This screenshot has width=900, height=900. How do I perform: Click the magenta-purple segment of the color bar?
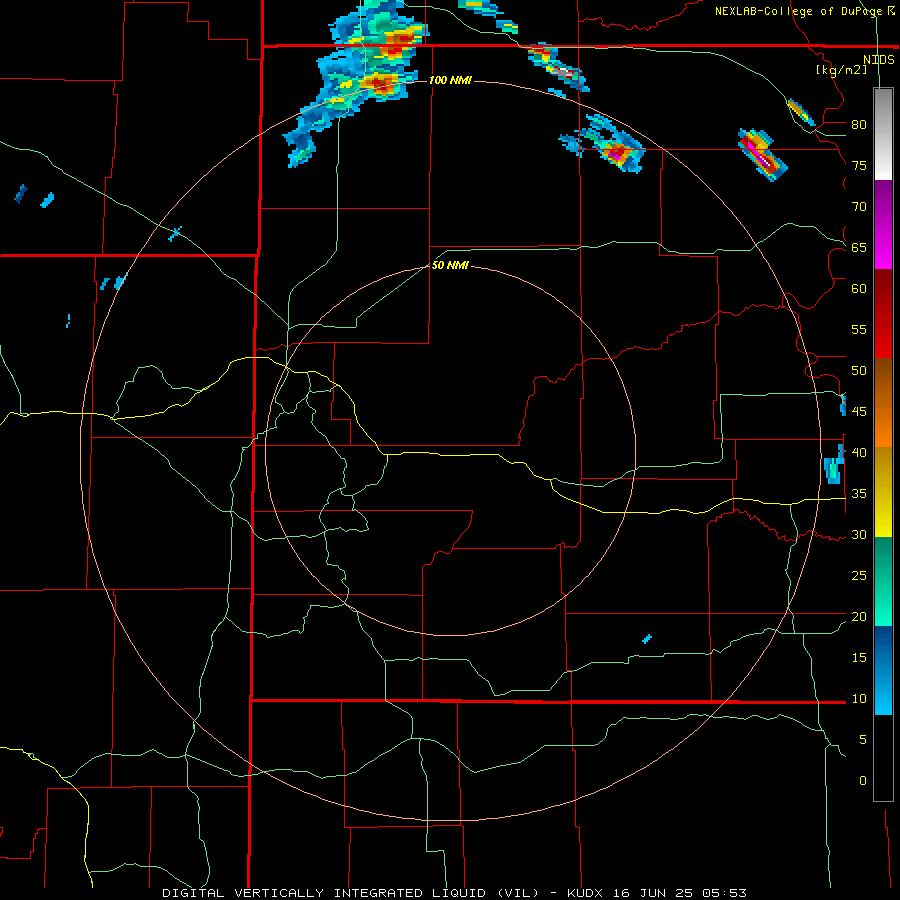pos(883,224)
